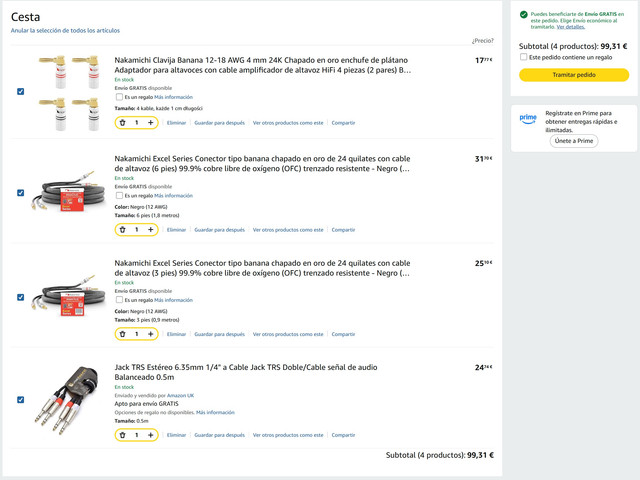Increase quantity of Jack TRS Estéreo cable

point(151,435)
